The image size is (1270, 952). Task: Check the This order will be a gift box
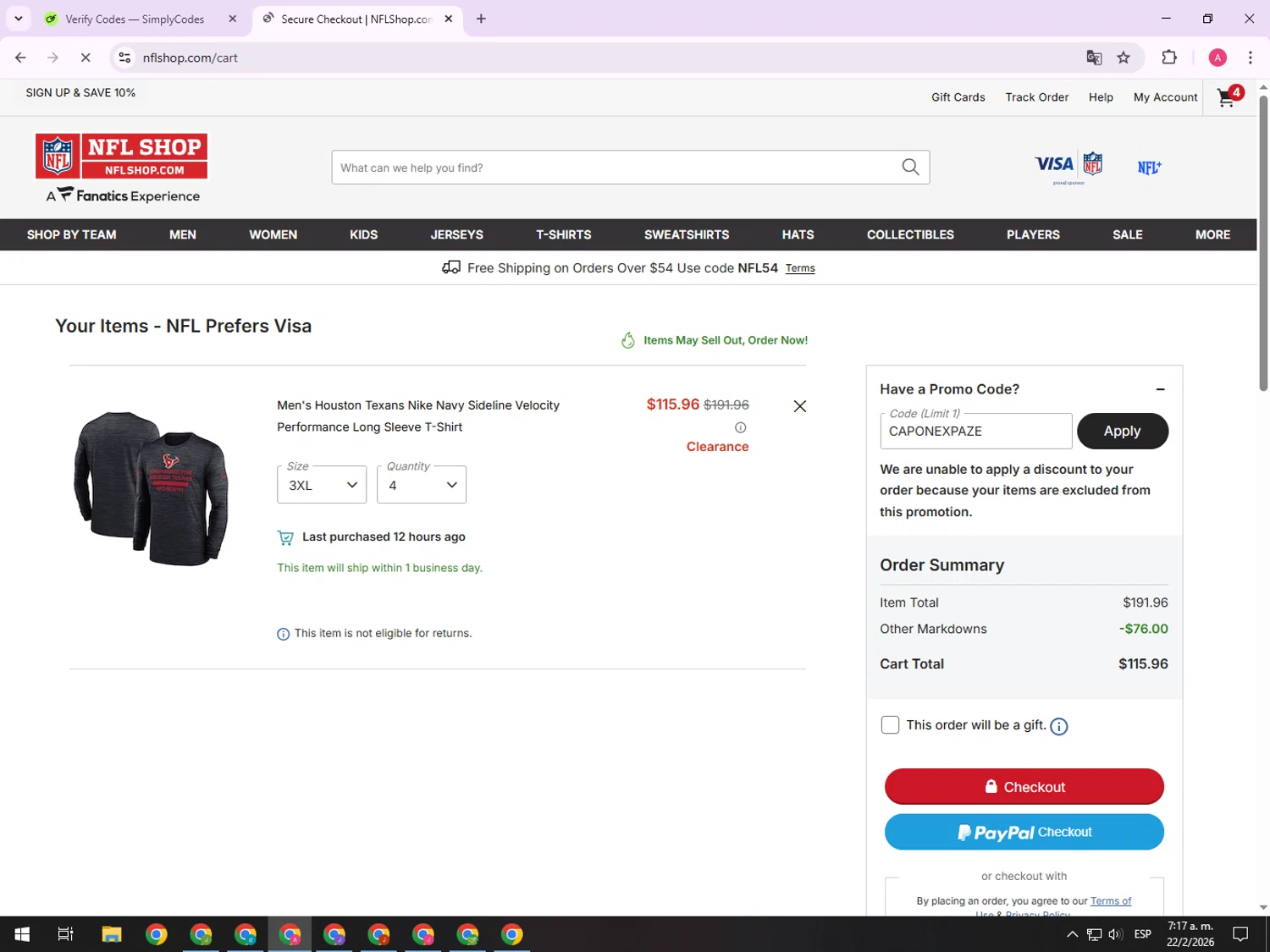[890, 725]
